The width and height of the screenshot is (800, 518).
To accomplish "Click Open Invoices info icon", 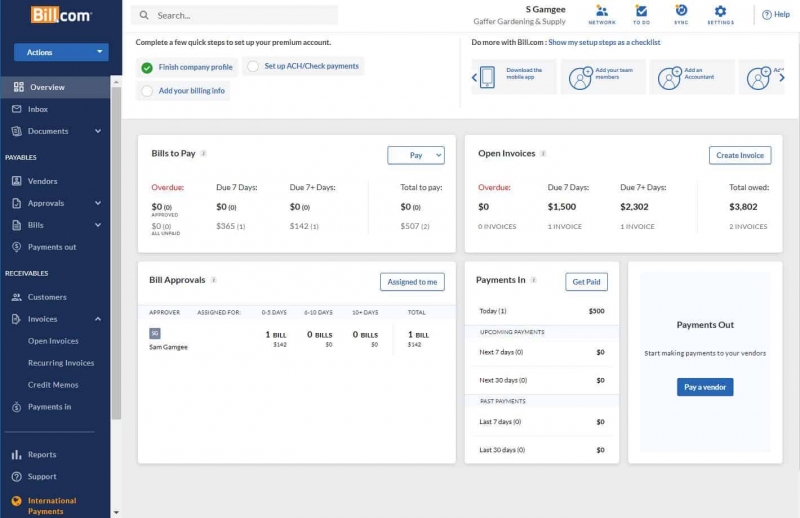I will 543,153.
